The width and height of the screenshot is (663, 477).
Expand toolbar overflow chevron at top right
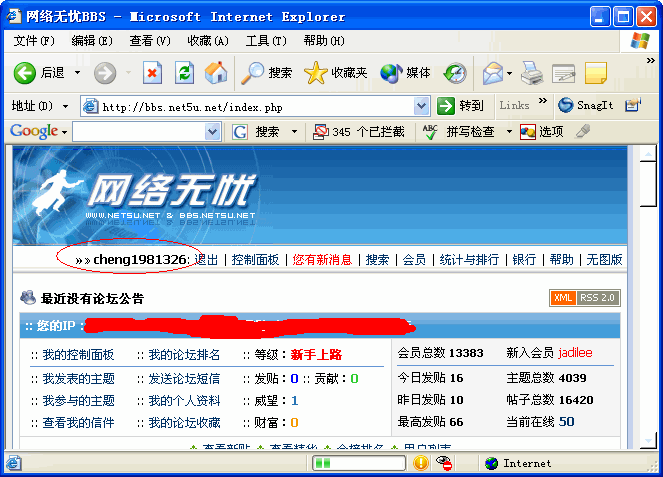pyautogui.click(x=651, y=61)
